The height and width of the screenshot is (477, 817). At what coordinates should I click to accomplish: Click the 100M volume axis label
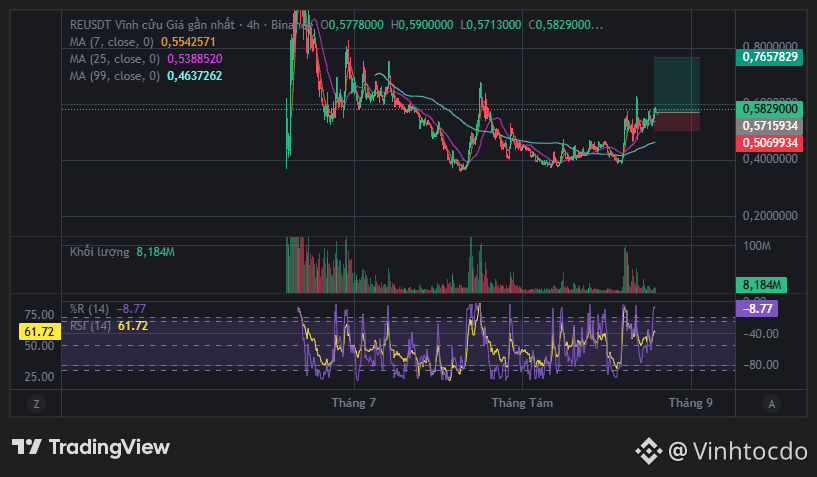(757, 246)
